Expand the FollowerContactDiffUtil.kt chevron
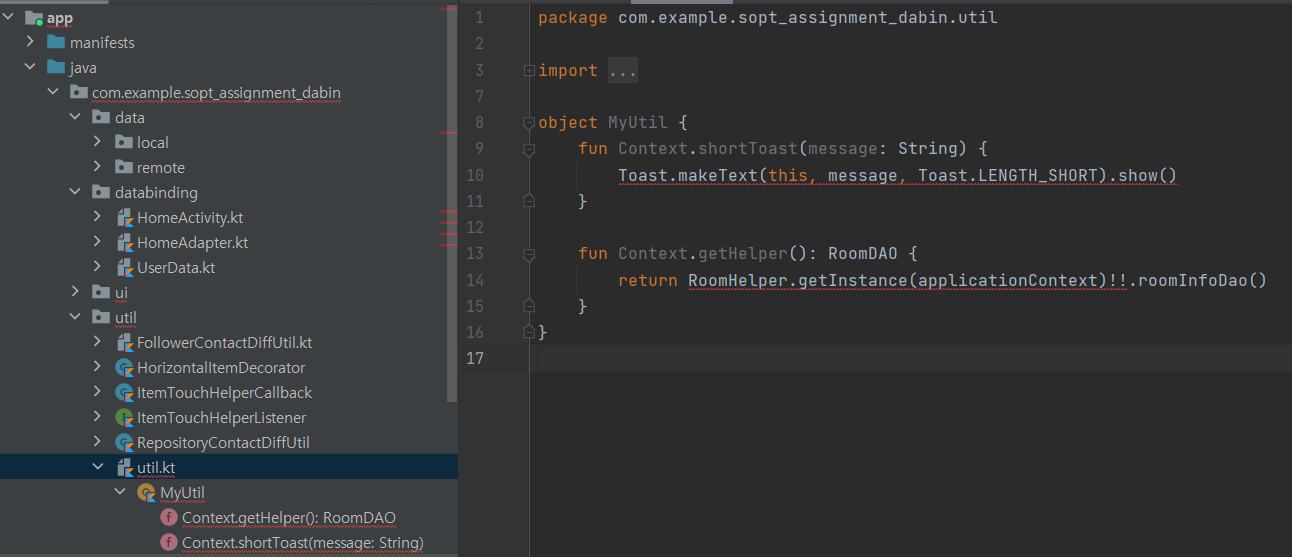Image resolution: width=1292 pixels, height=557 pixels. 97,342
